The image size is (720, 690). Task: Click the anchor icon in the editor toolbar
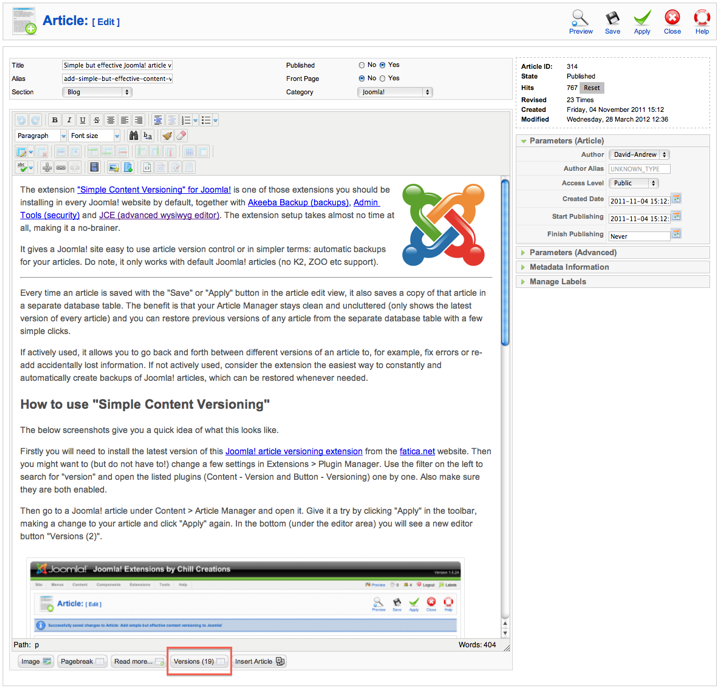(47, 167)
